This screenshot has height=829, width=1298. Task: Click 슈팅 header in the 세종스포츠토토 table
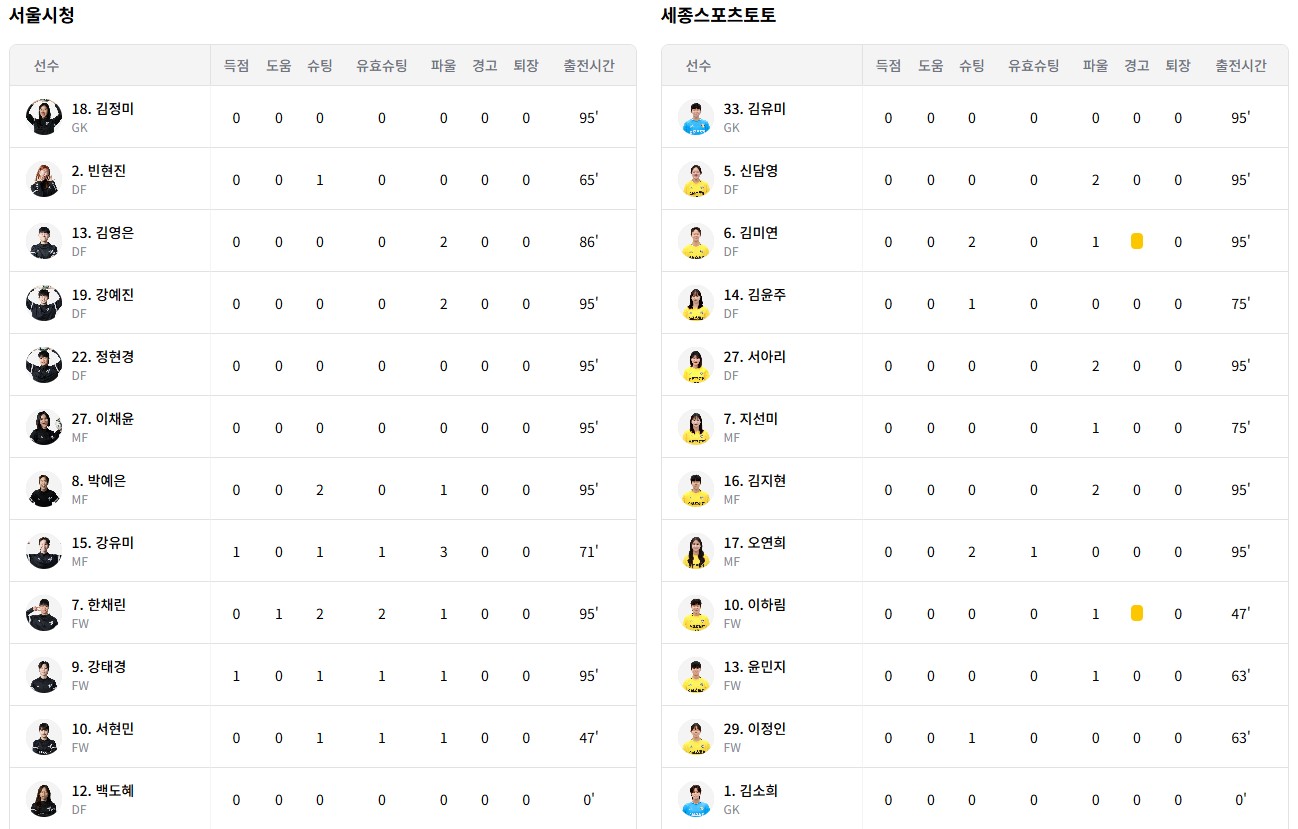[x=972, y=66]
